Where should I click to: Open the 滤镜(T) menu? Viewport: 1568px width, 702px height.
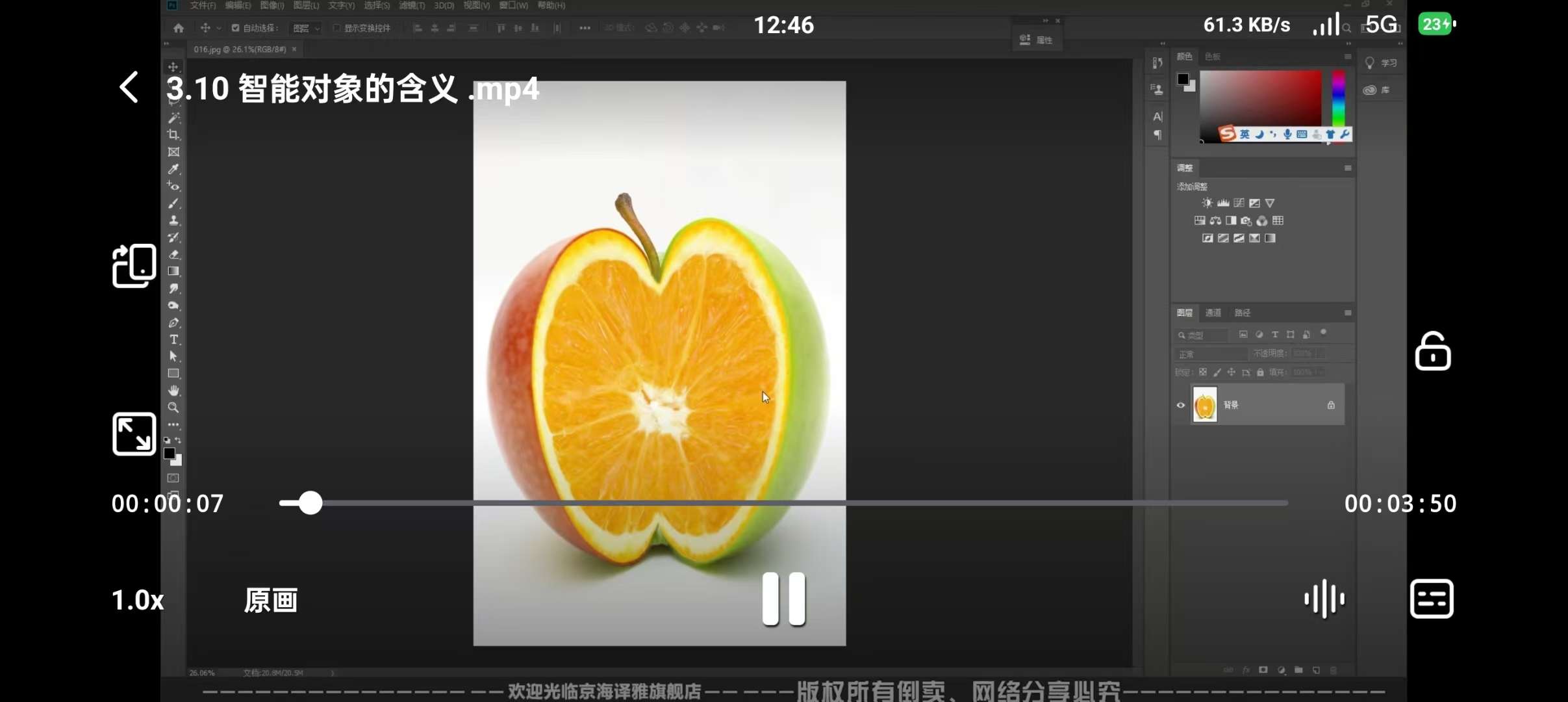[411, 5]
